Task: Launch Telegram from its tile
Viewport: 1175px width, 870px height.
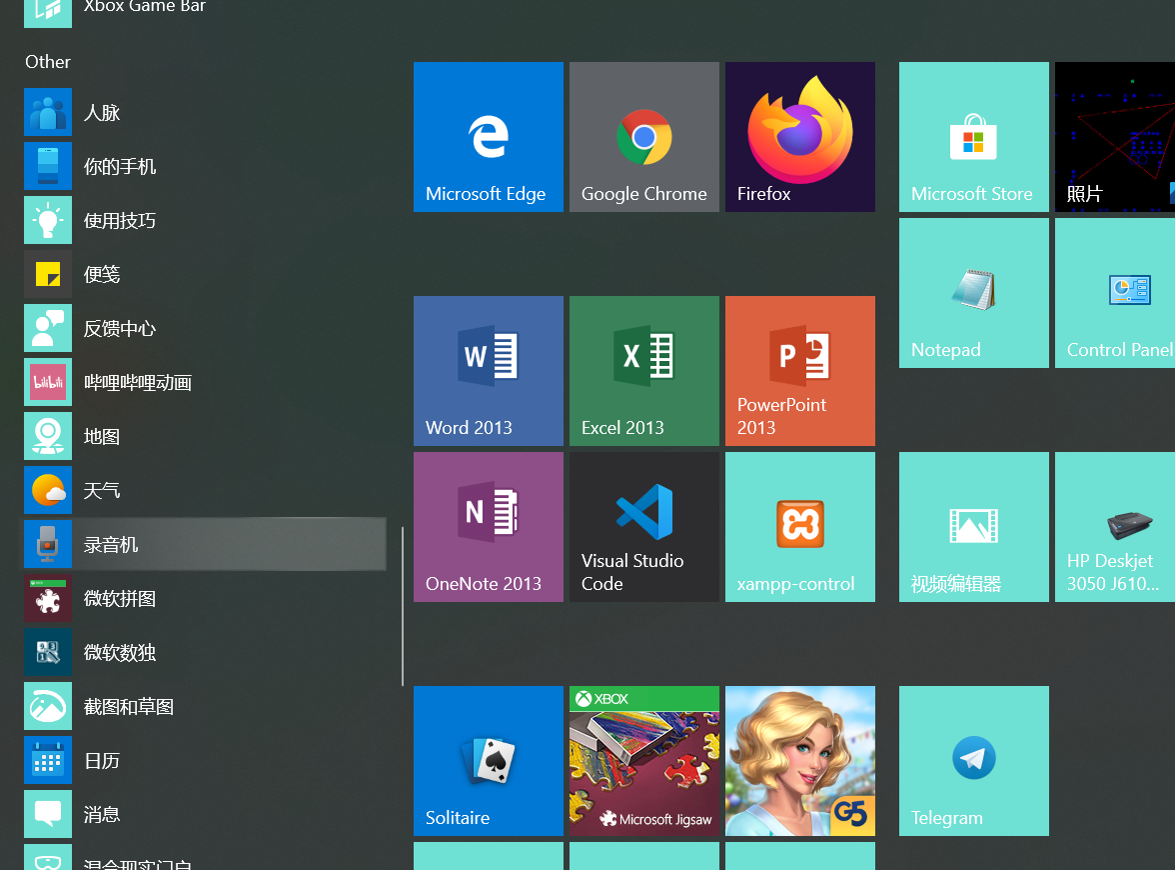Action: point(973,761)
